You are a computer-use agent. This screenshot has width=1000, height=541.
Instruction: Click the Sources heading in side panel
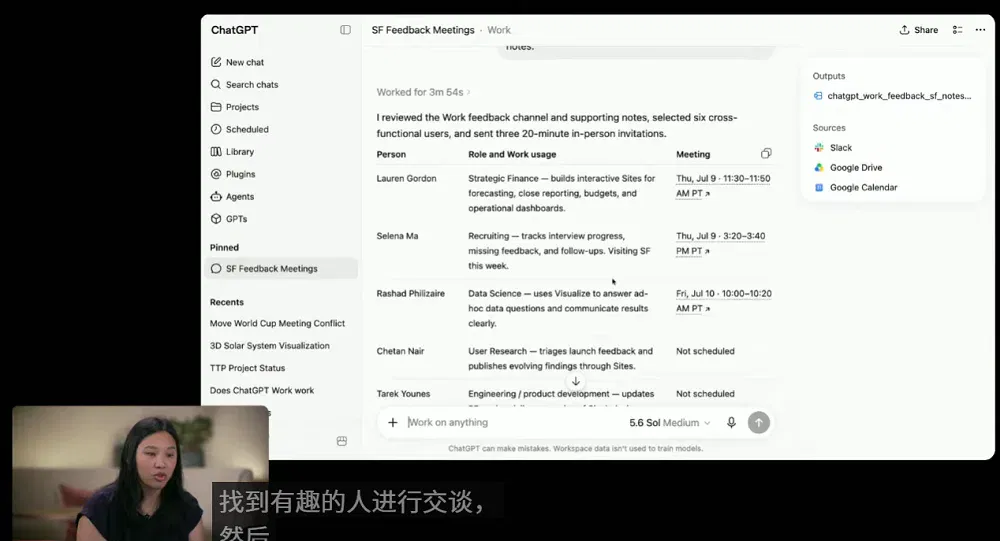click(x=828, y=128)
